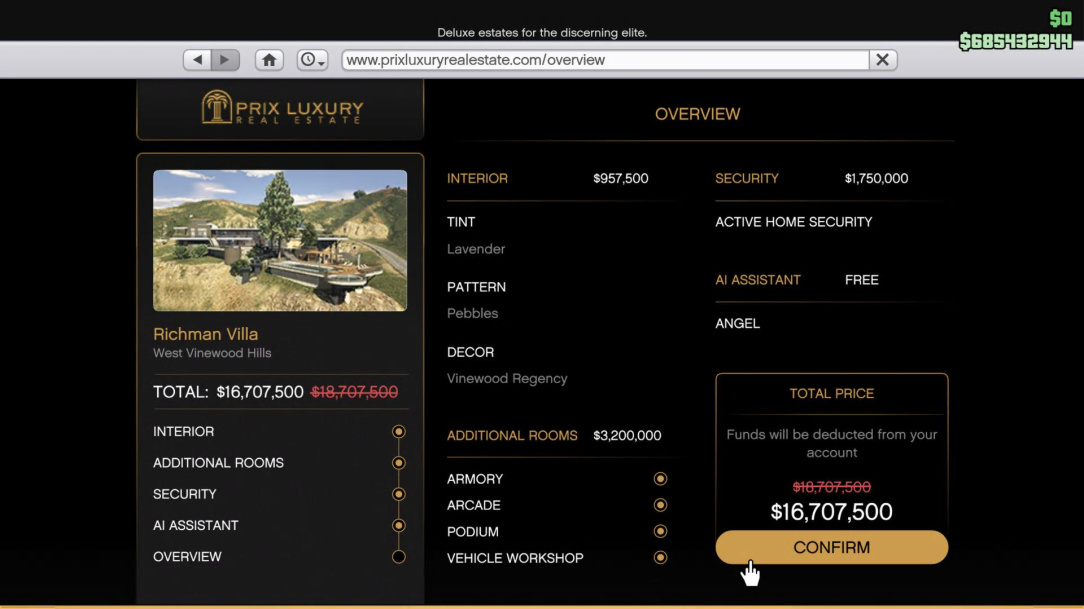Click the OVERVIEW page heading

698,114
